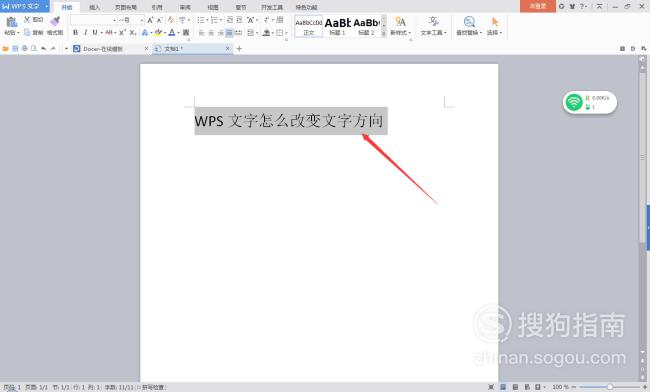
Task: Align text left
Action: 201,32
